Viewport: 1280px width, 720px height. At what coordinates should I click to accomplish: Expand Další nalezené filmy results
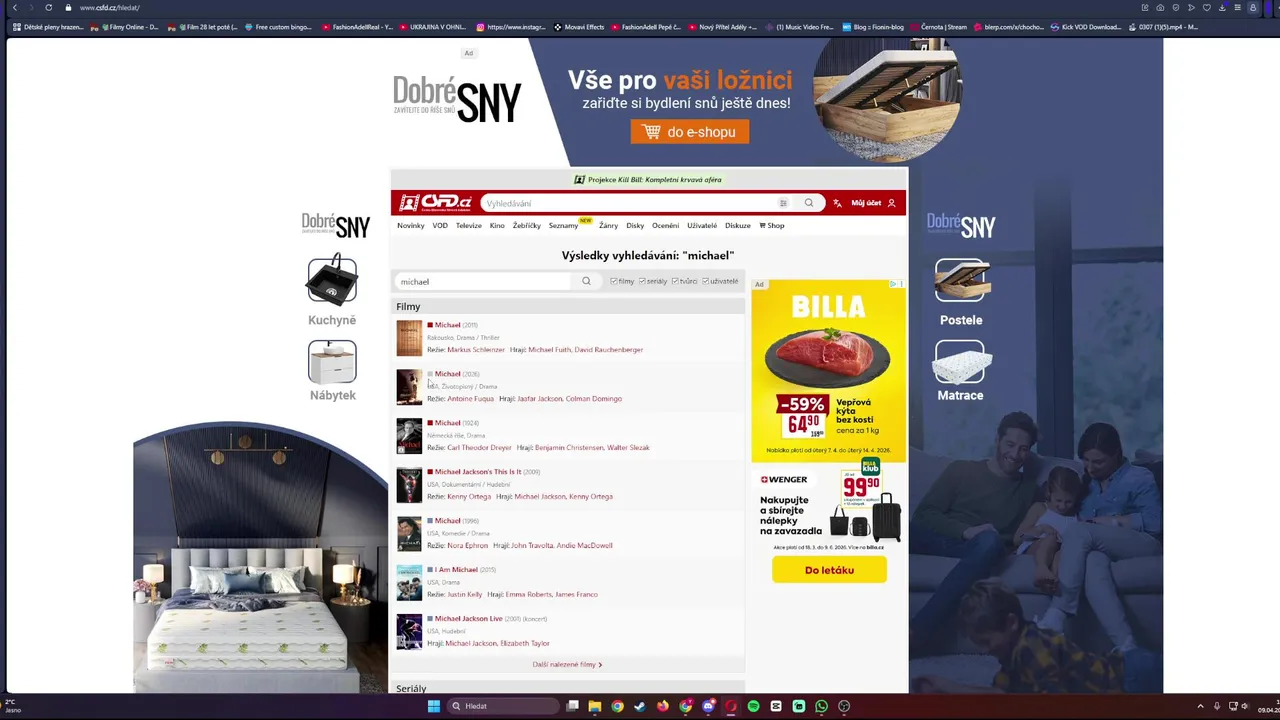tap(567, 664)
